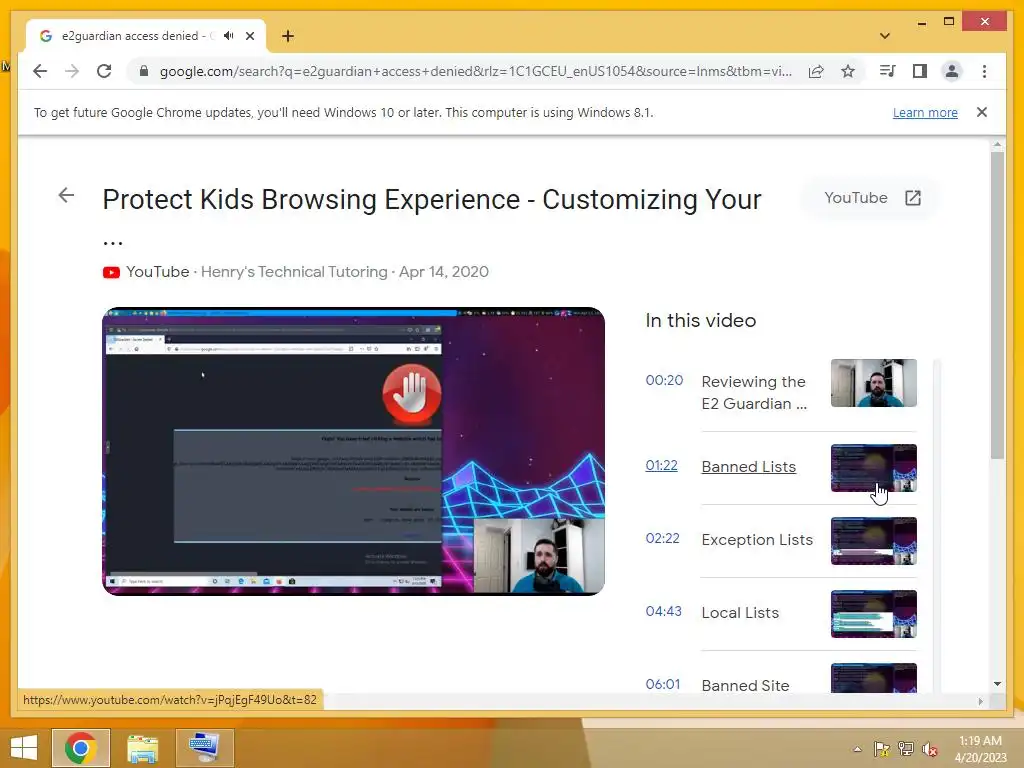Dismiss the Windows update notice

click(982, 112)
